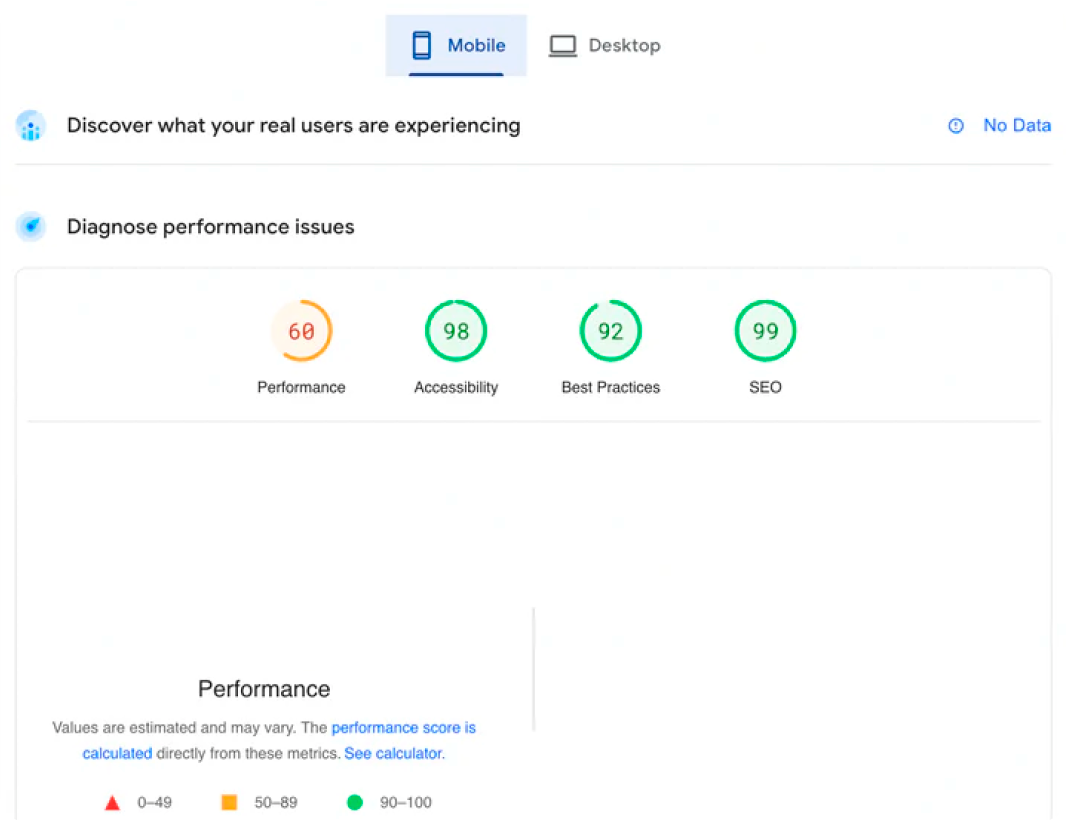Switch to the Desktop tab
Image resolution: width=1066 pixels, height=820 pixels.
605,46
